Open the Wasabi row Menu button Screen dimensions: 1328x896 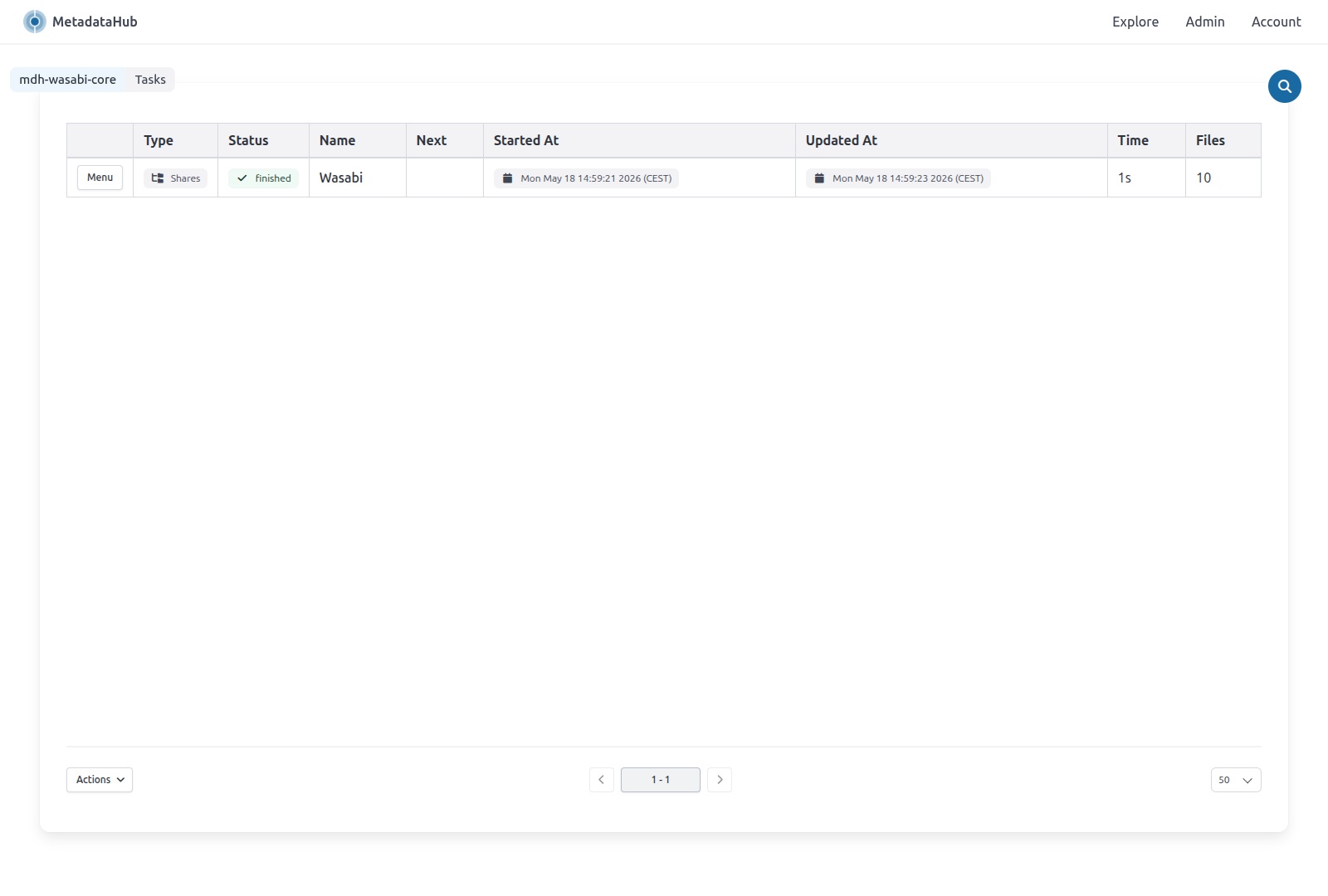[100, 178]
